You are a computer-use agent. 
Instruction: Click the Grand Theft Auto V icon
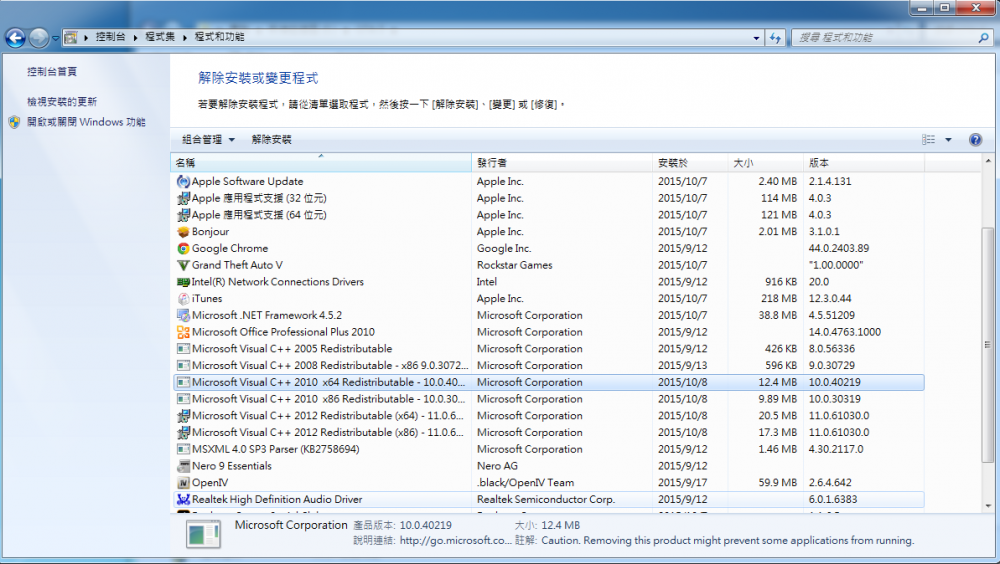click(x=183, y=265)
